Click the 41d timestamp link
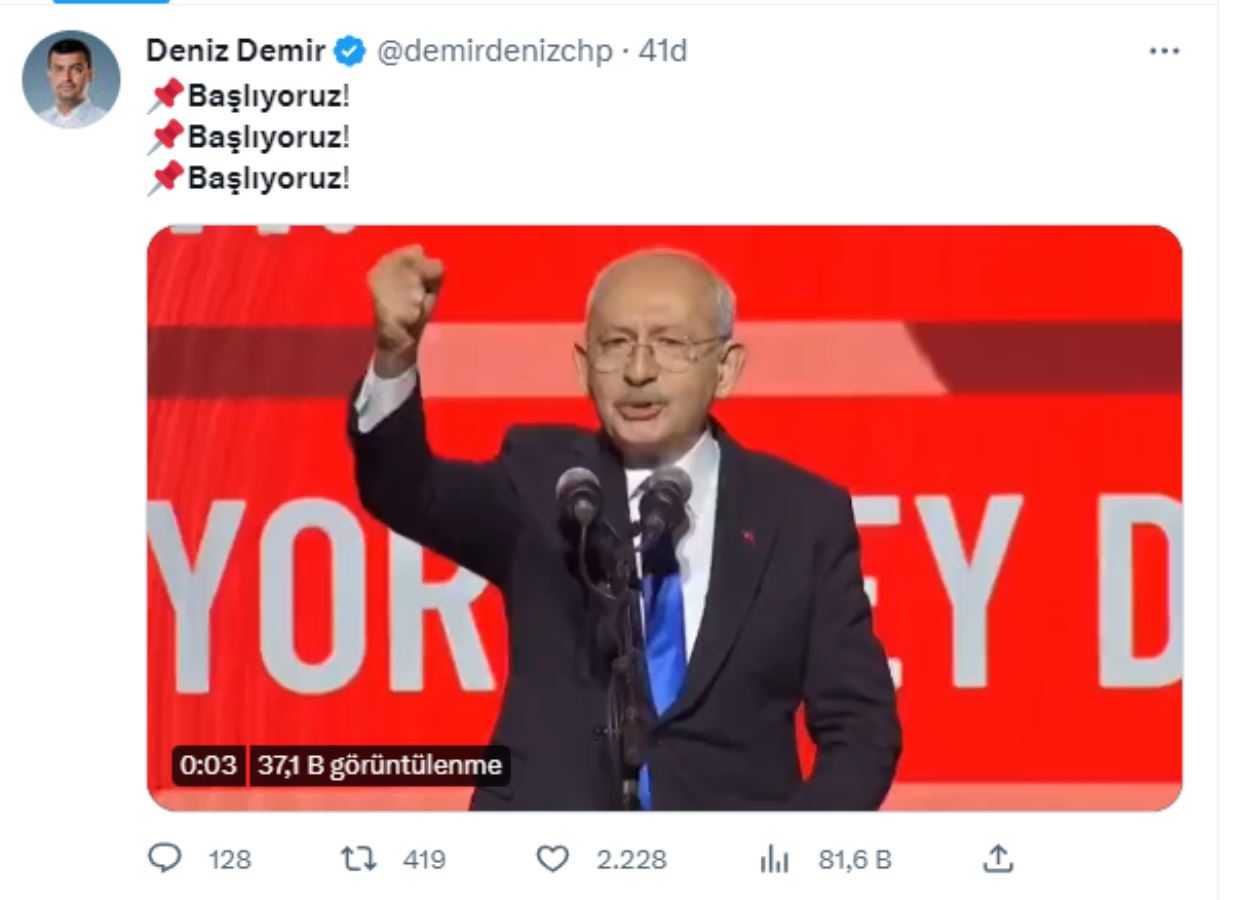The image size is (1234, 900). [663, 50]
